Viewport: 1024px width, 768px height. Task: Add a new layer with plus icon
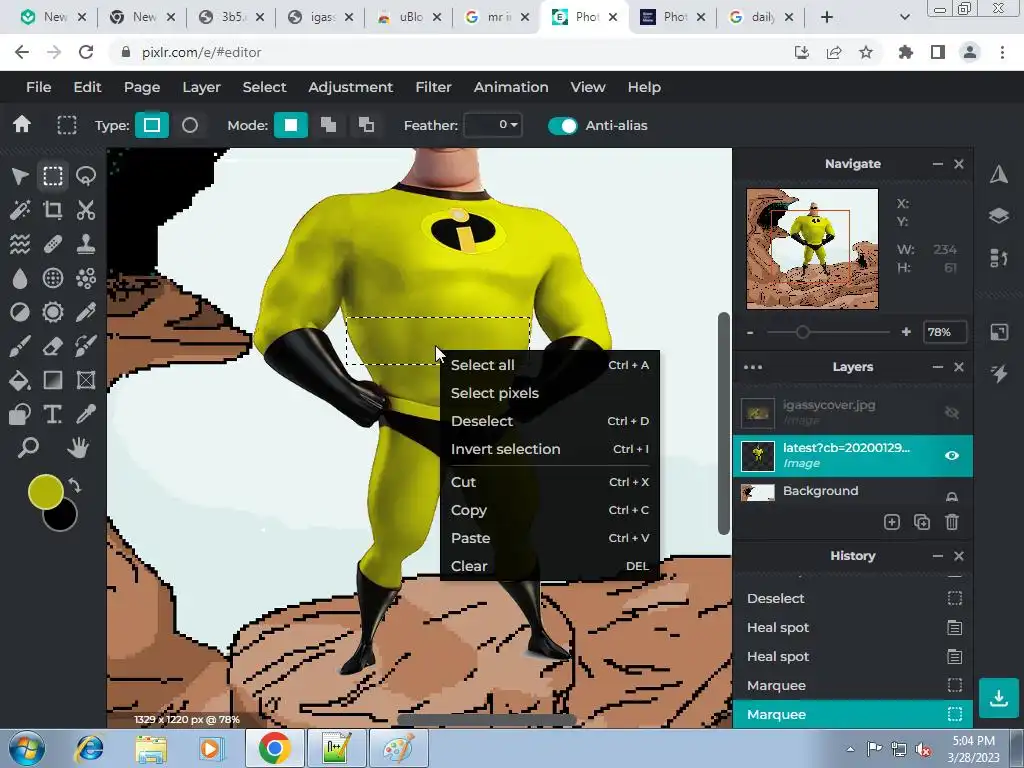[892, 522]
